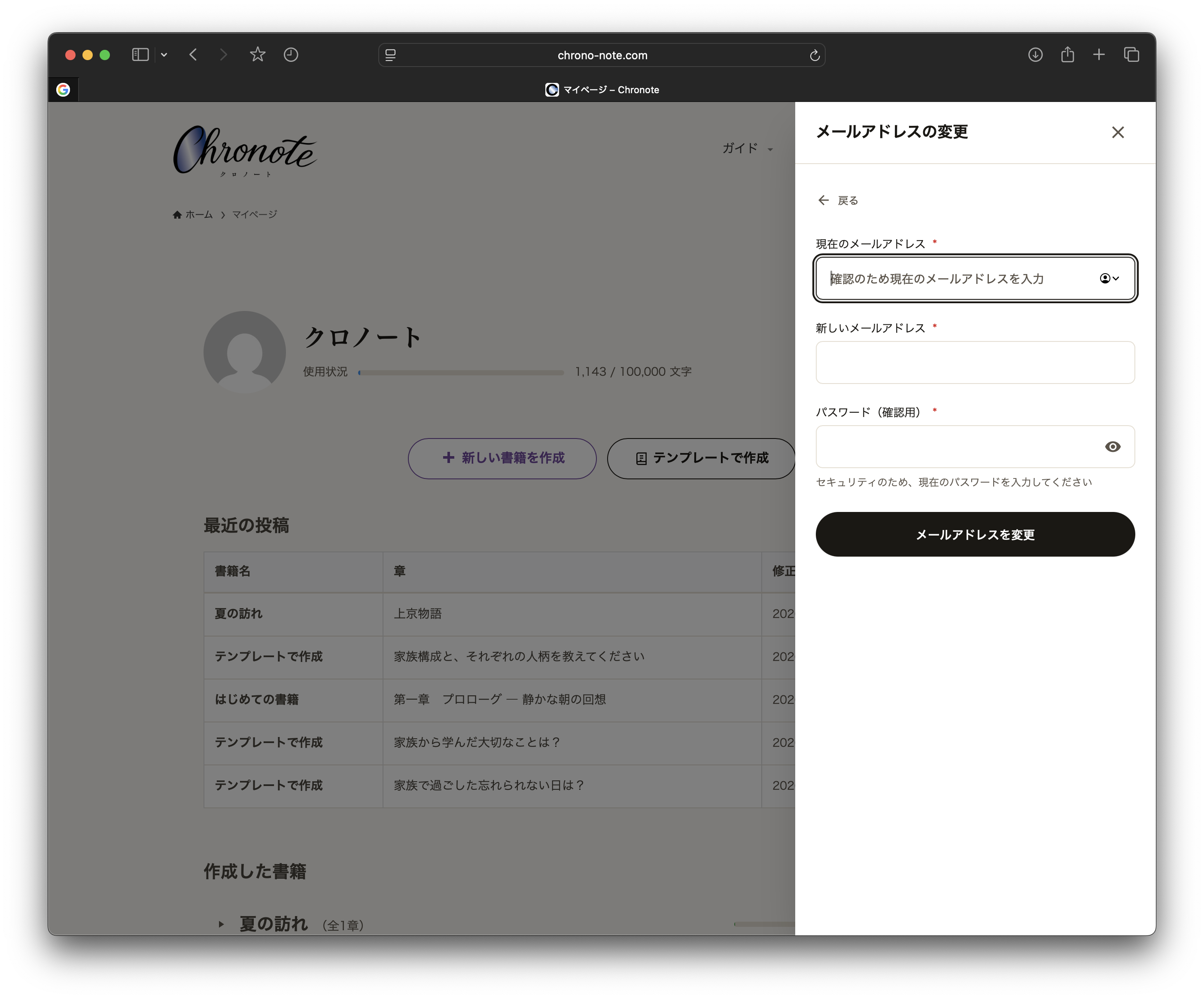Click 新しい書籍を作成 button

click(x=502, y=458)
